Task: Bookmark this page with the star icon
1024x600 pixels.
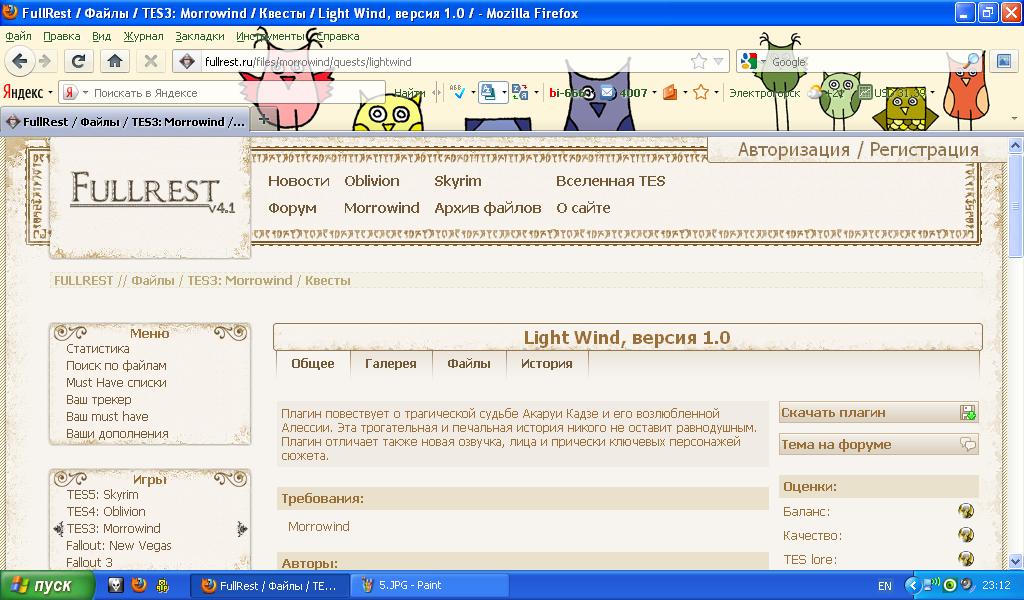Action: 699,61
